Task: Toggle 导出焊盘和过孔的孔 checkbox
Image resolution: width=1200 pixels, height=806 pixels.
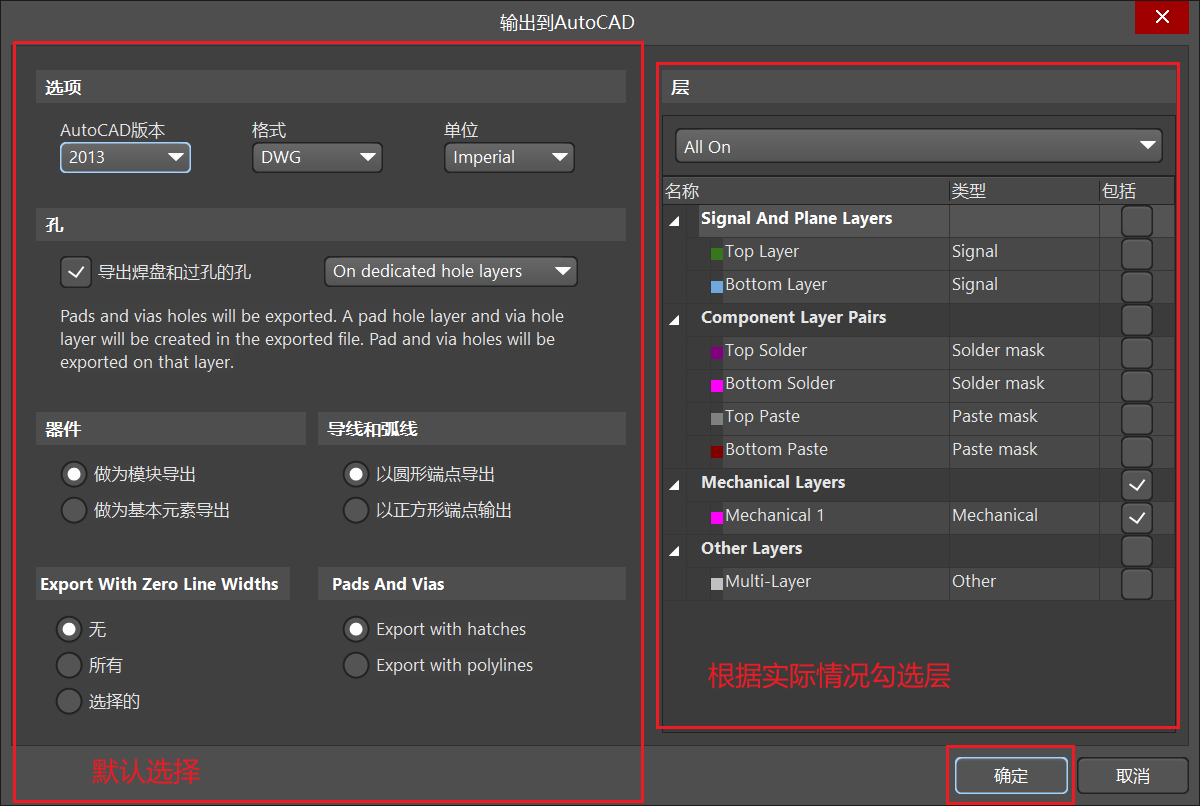Action: pos(76,272)
